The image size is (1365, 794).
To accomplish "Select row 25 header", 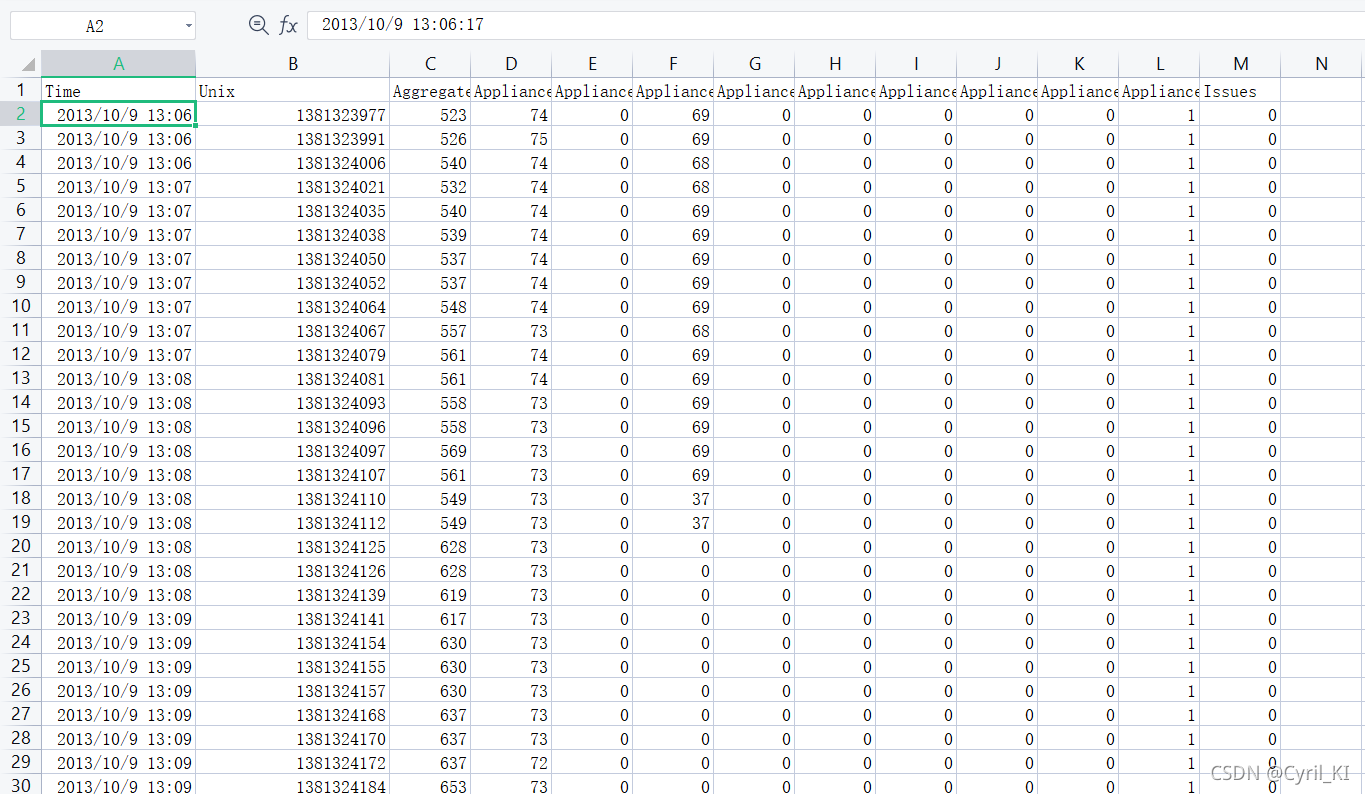I will pyautogui.click(x=21, y=666).
